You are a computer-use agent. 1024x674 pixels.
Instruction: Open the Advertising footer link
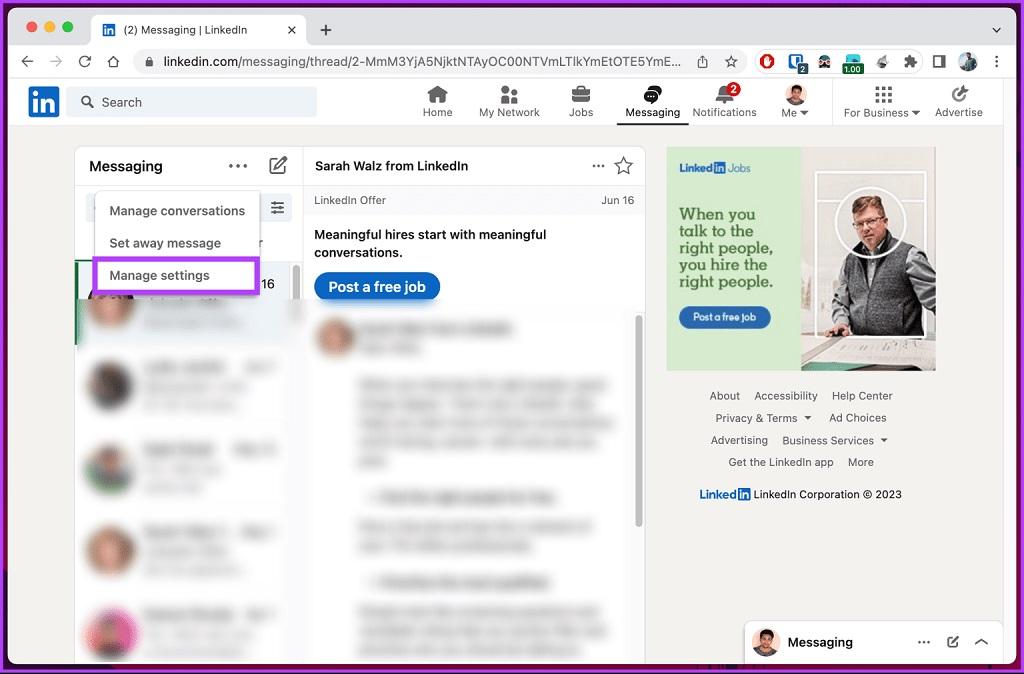739,440
